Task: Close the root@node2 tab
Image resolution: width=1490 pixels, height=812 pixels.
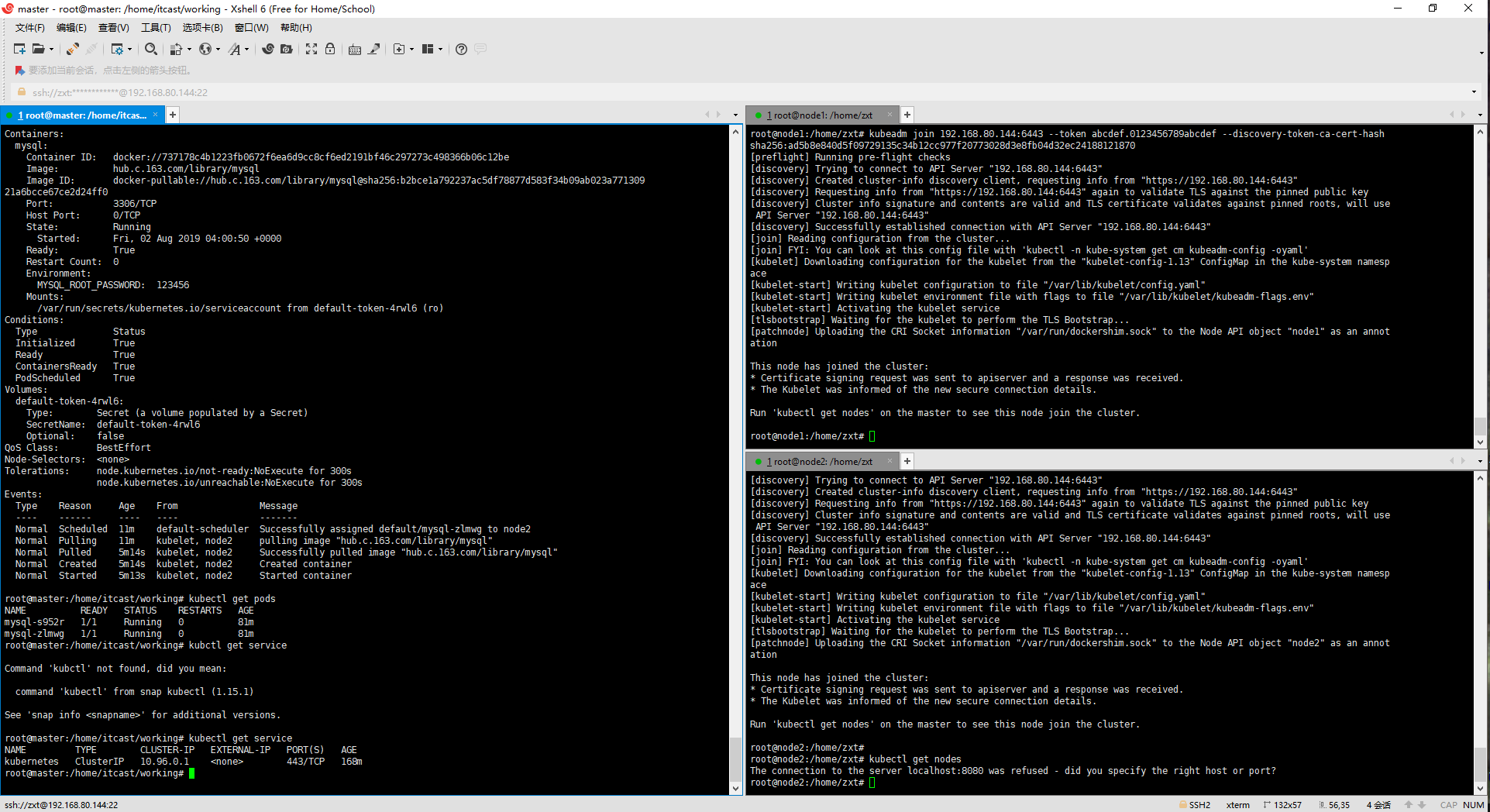Action: click(x=890, y=461)
